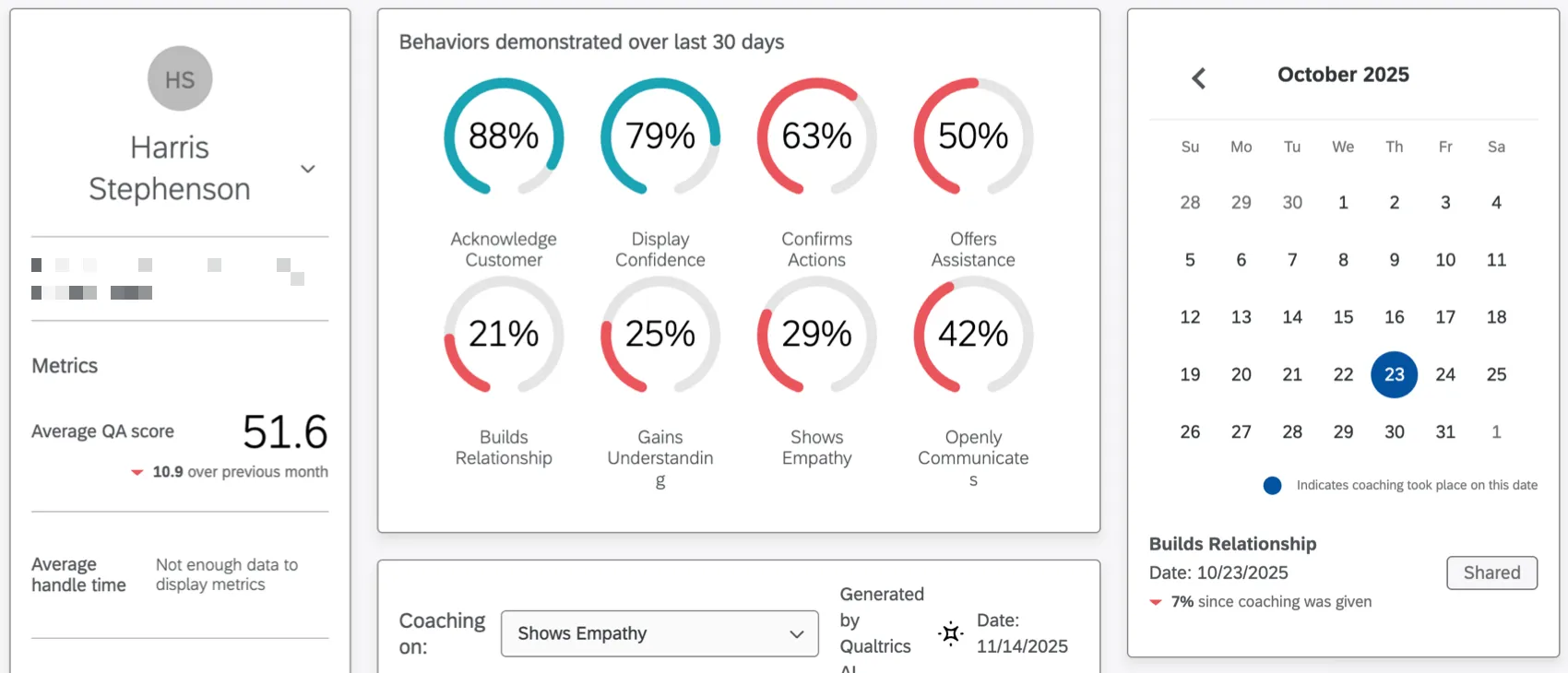Click Harris Stephenson's HS avatar
The height and width of the screenshot is (673, 1568).
click(179, 78)
